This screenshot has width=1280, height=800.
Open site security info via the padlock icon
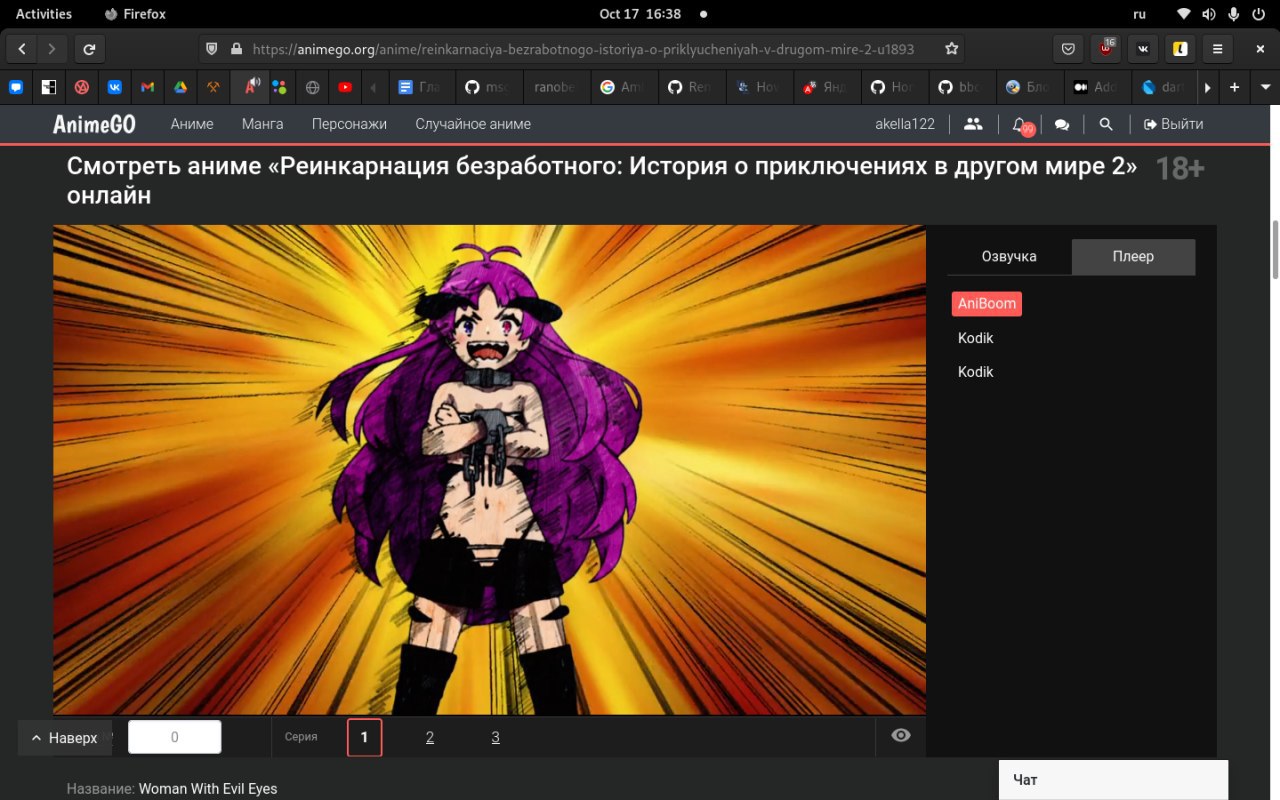(x=236, y=48)
